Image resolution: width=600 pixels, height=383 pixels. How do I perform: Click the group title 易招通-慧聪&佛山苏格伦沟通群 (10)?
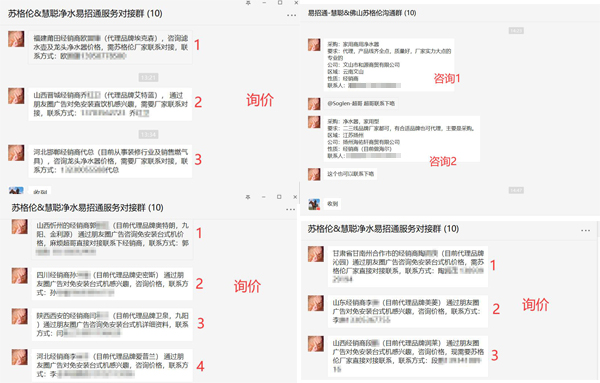click(362, 13)
